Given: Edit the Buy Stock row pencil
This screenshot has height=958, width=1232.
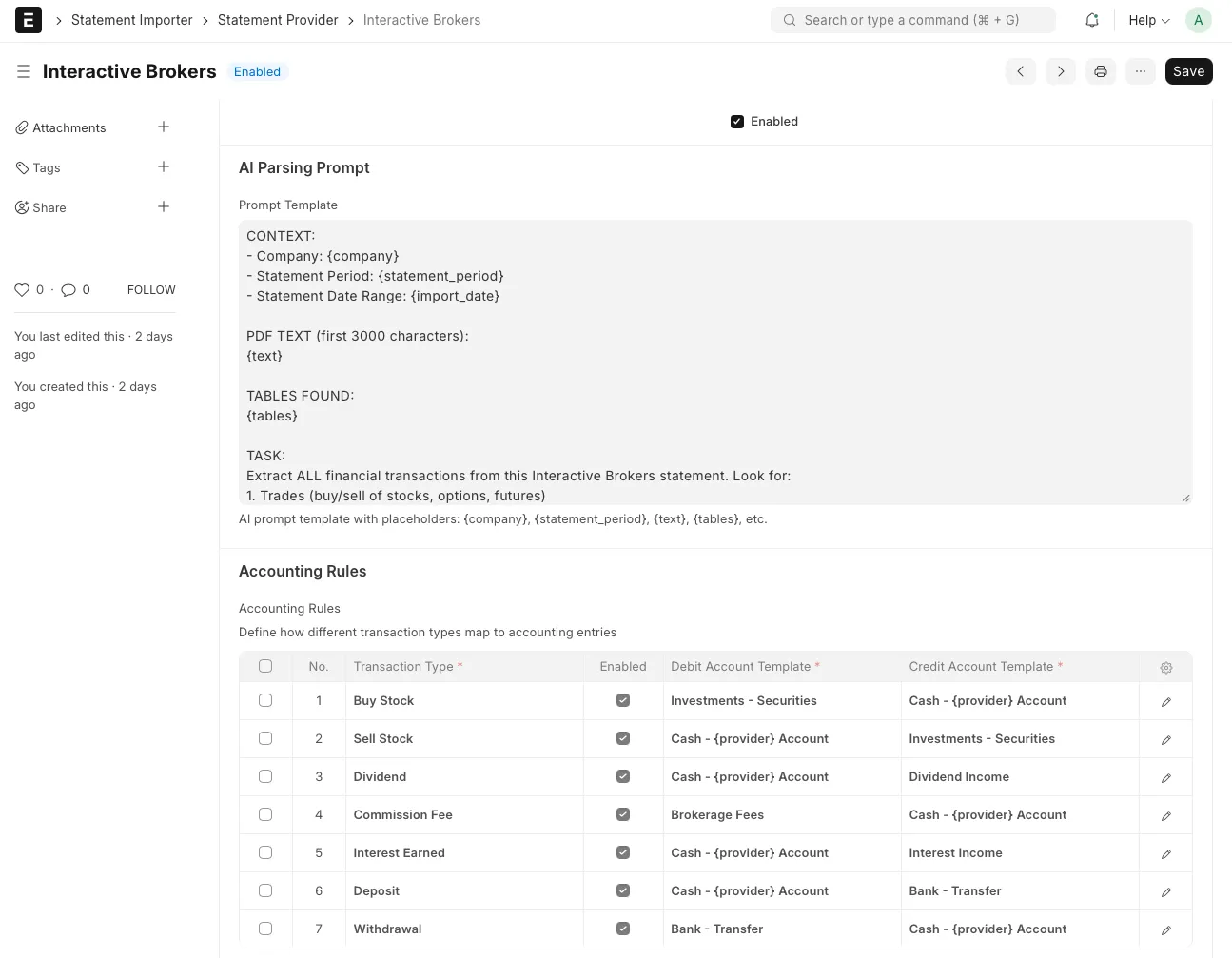Looking at the screenshot, I should point(1165,702).
